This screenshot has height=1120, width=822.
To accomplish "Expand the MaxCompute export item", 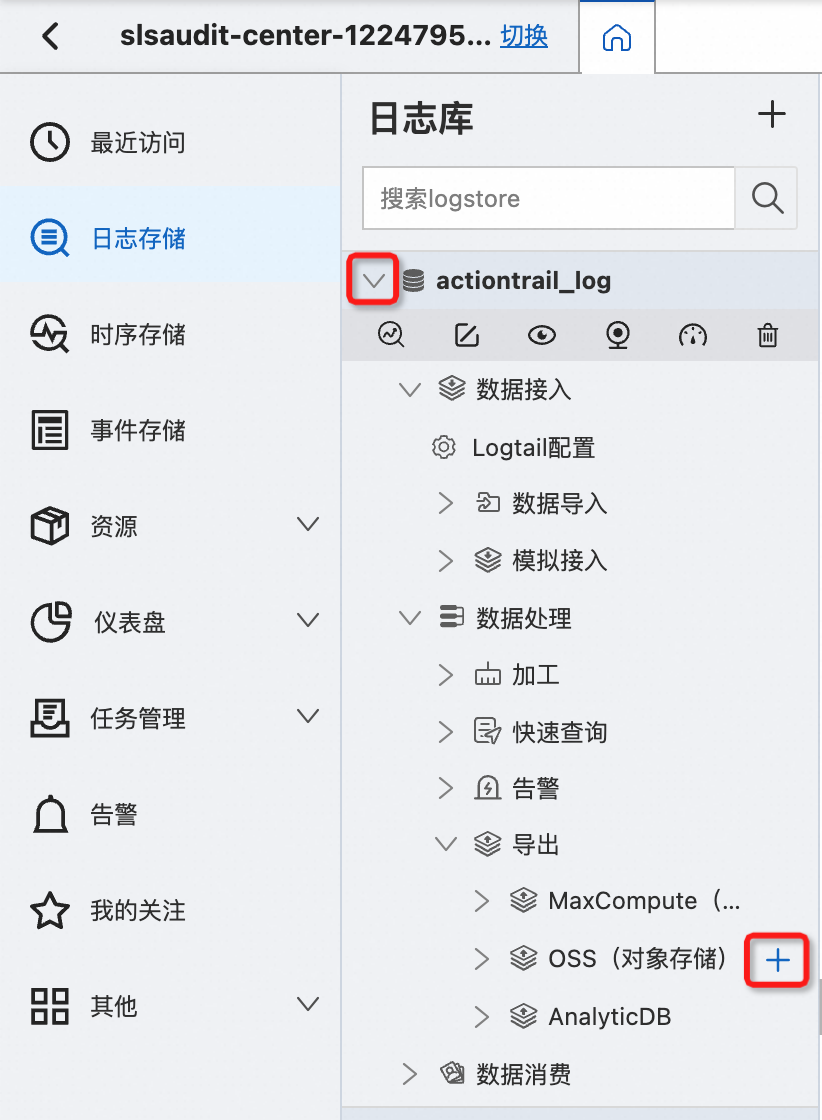I will point(481,901).
